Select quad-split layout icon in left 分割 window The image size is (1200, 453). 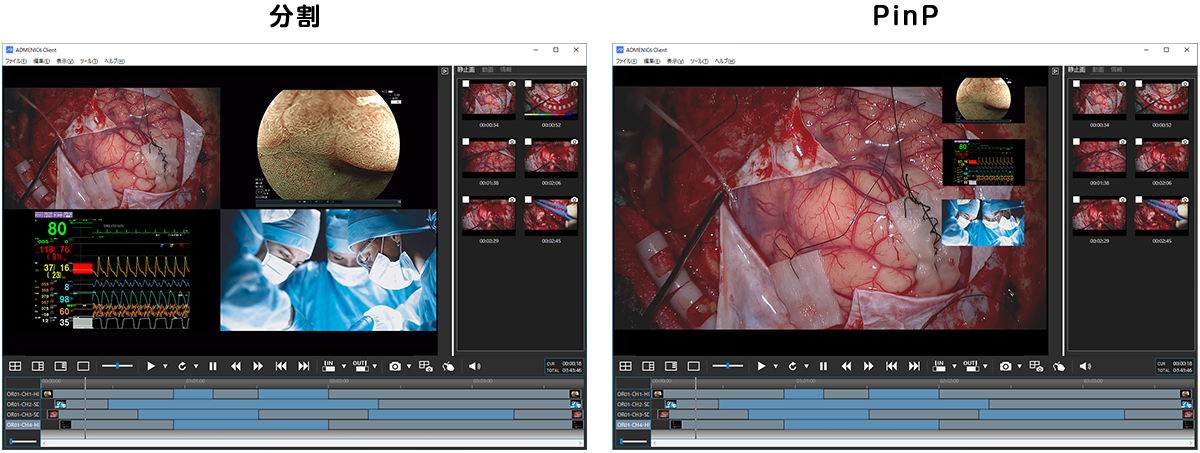15,367
